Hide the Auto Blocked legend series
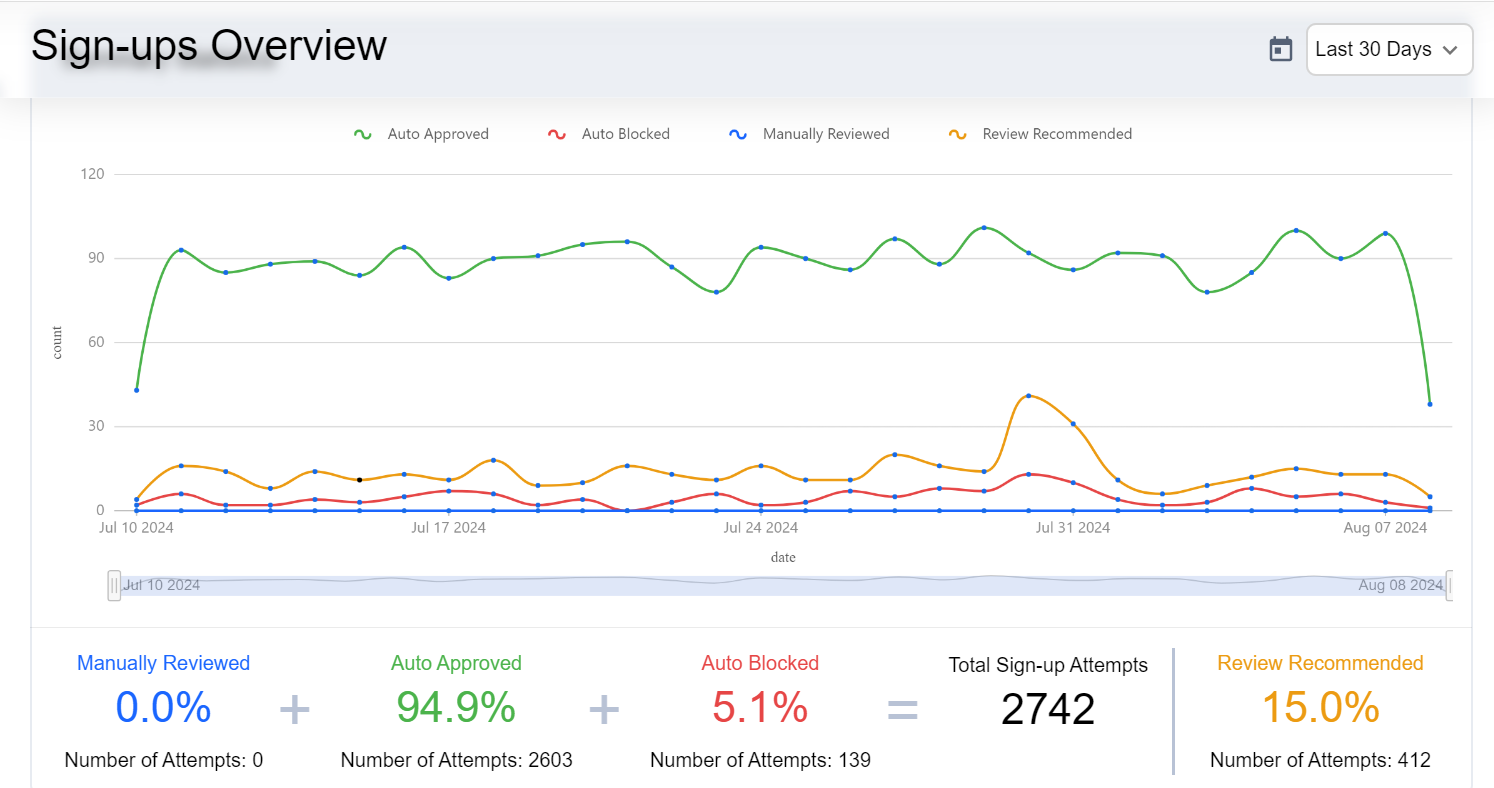 (x=625, y=134)
